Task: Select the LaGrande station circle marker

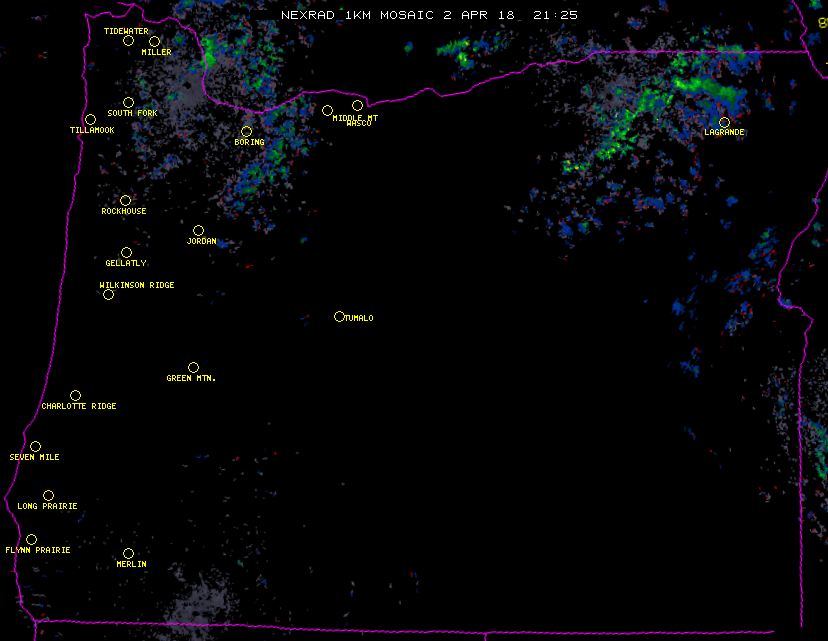Action: click(724, 122)
